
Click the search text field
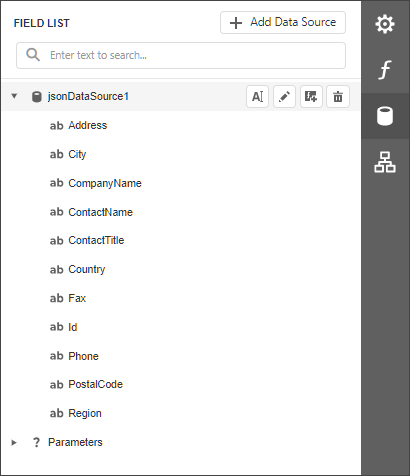pos(181,55)
